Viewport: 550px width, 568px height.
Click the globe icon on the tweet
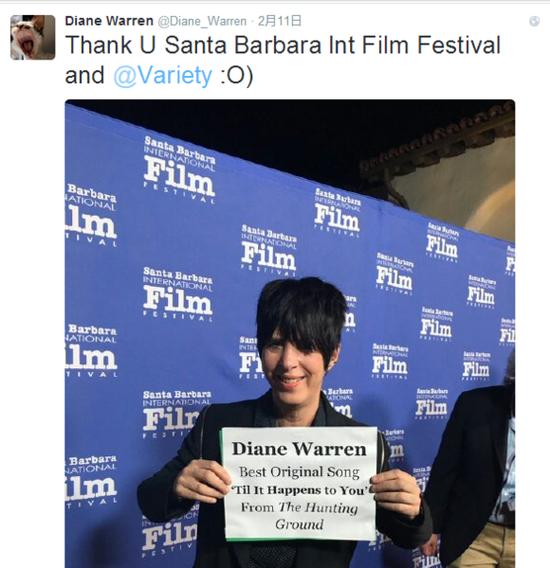click(534, 21)
